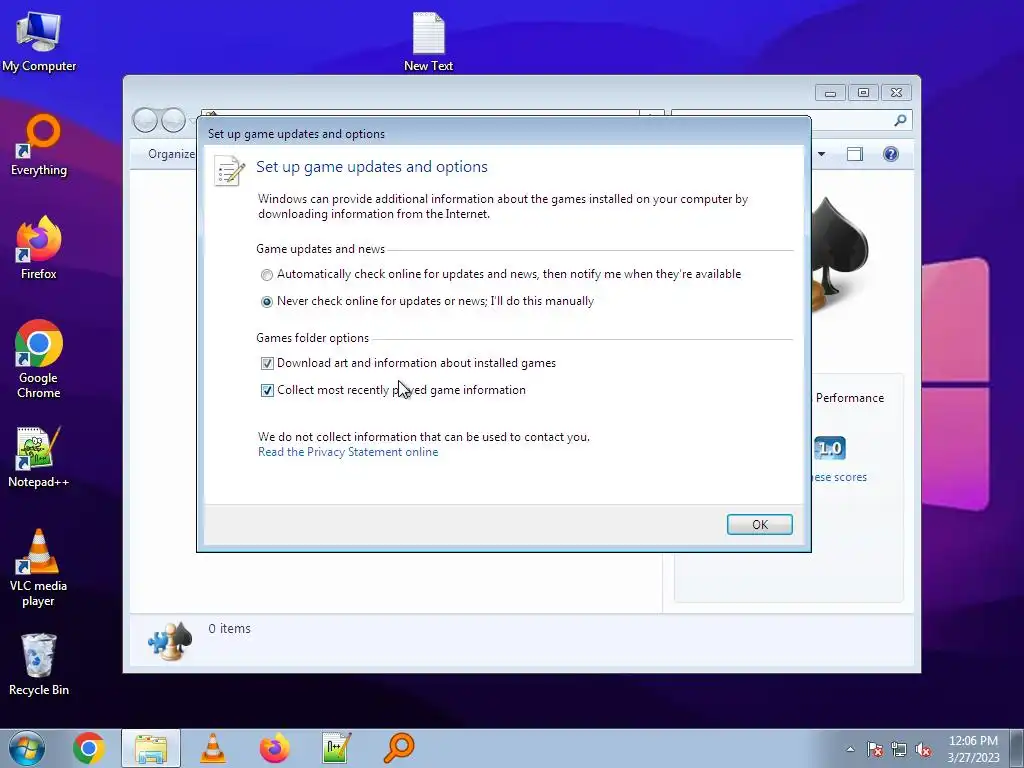Launch Chrome from the taskbar
The image size is (1024, 768).
coord(89,748)
